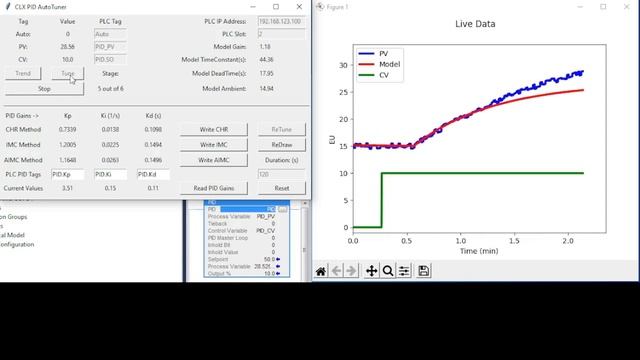Select the Zoom magnifier tool in the figure toolbar
The image size is (640, 360).
388,271
